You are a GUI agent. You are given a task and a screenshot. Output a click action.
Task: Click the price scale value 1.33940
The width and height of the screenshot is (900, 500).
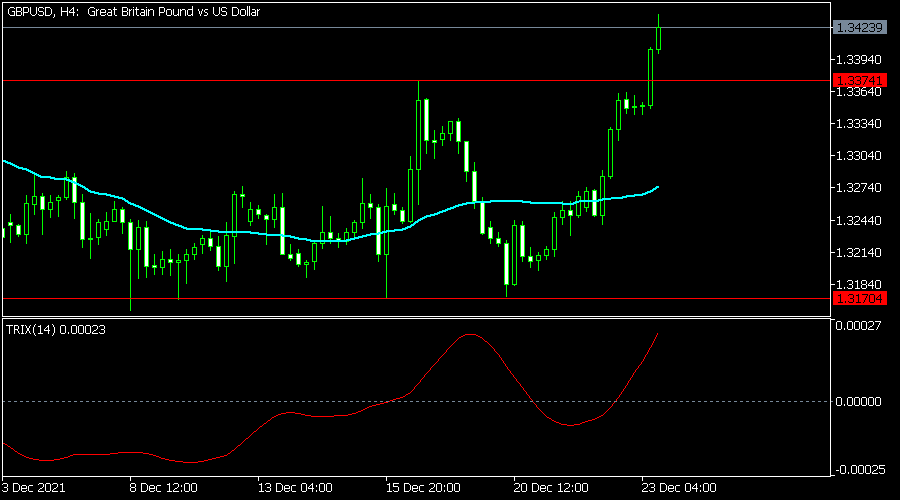(859, 60)
